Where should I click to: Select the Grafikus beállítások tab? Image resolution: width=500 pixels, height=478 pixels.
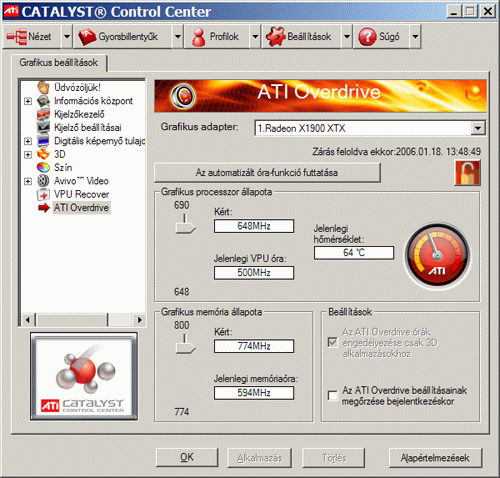coord(59,63)
